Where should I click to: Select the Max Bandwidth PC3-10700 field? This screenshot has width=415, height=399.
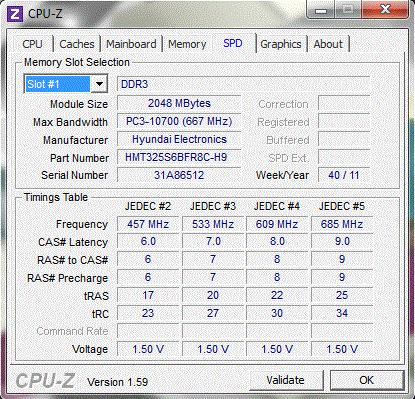tap(179, 121)
